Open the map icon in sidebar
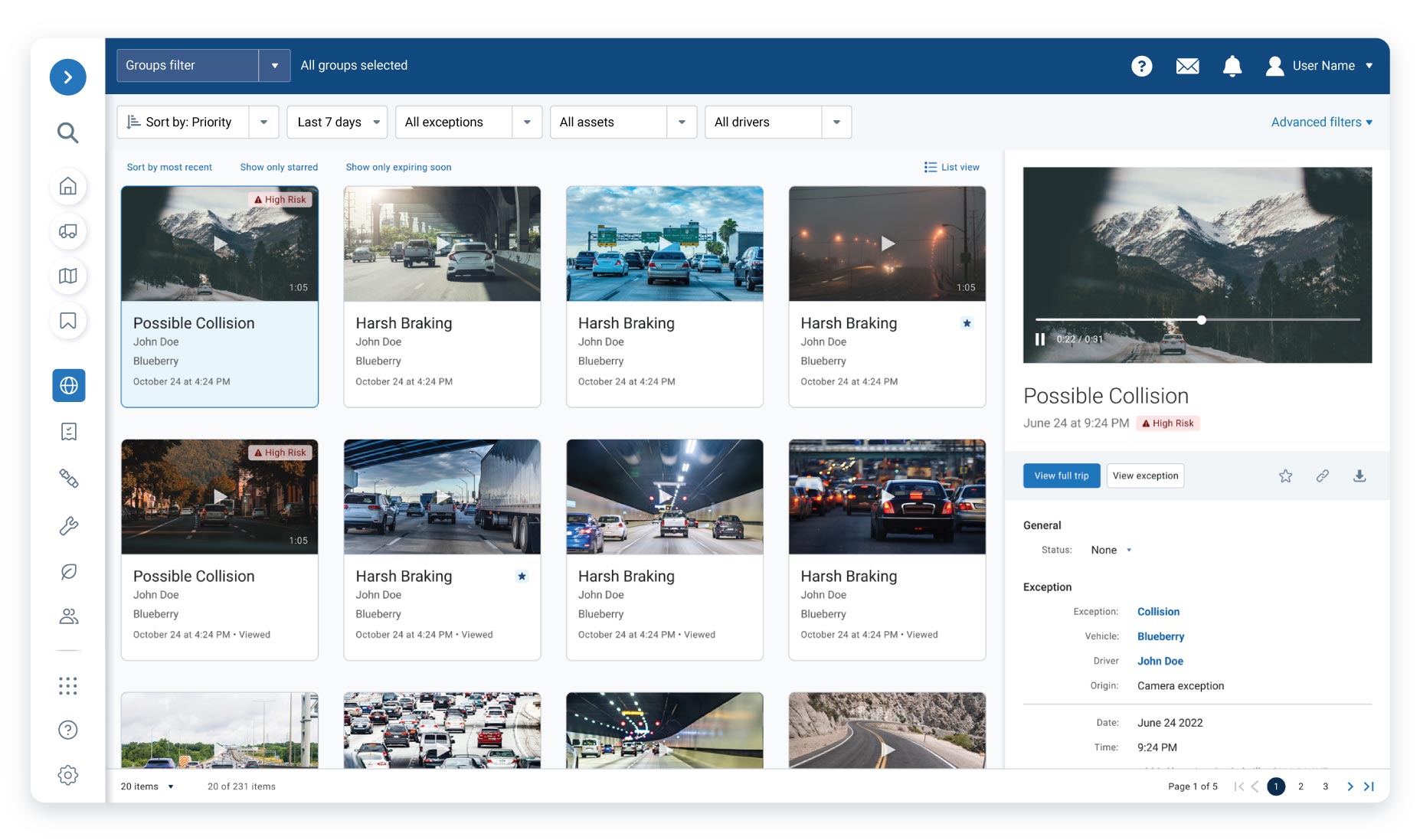Image resolution: width=1420 pixels, height=840 pixels. pyautogui.click(x=68, y=276)
